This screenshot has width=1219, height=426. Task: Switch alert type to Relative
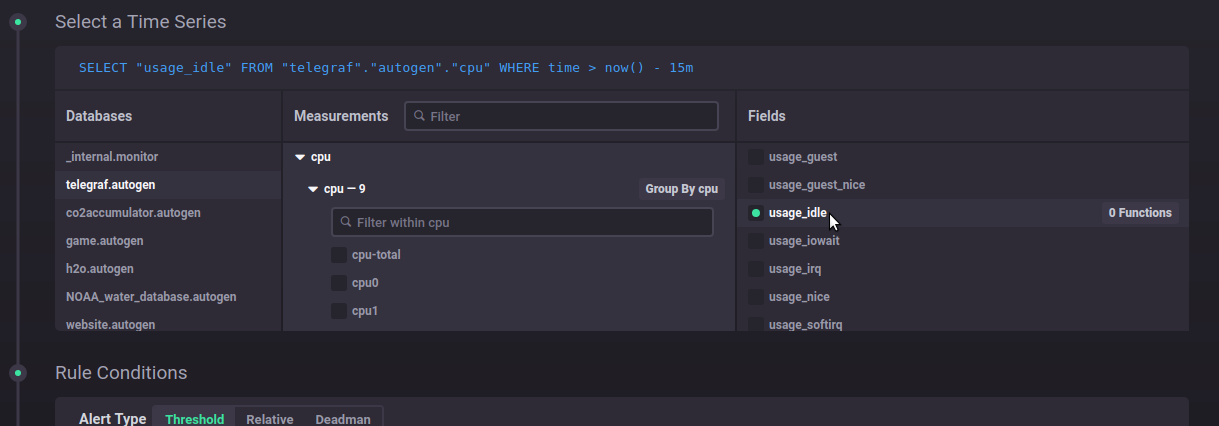269,419
